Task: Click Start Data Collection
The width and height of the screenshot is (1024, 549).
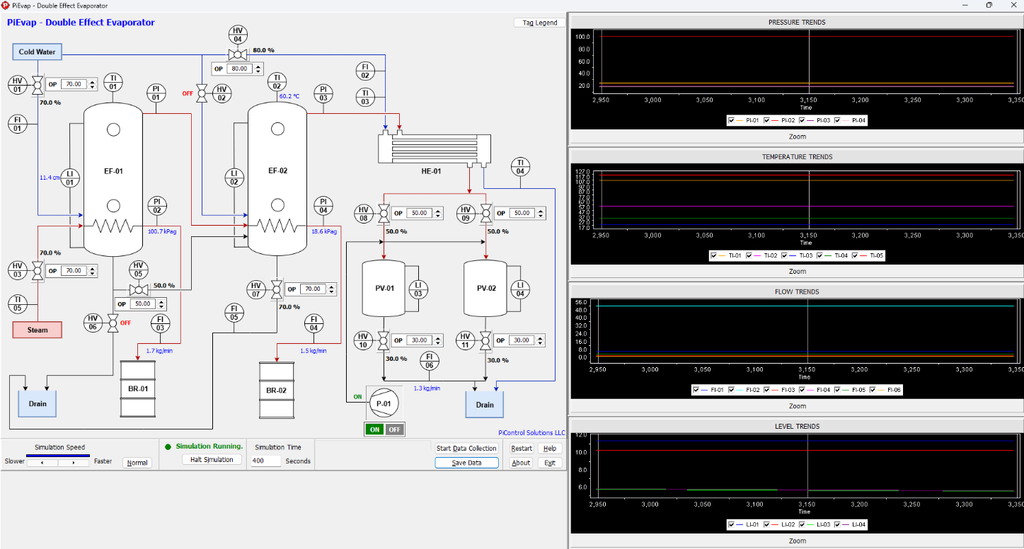Action: tap(466, 448)
